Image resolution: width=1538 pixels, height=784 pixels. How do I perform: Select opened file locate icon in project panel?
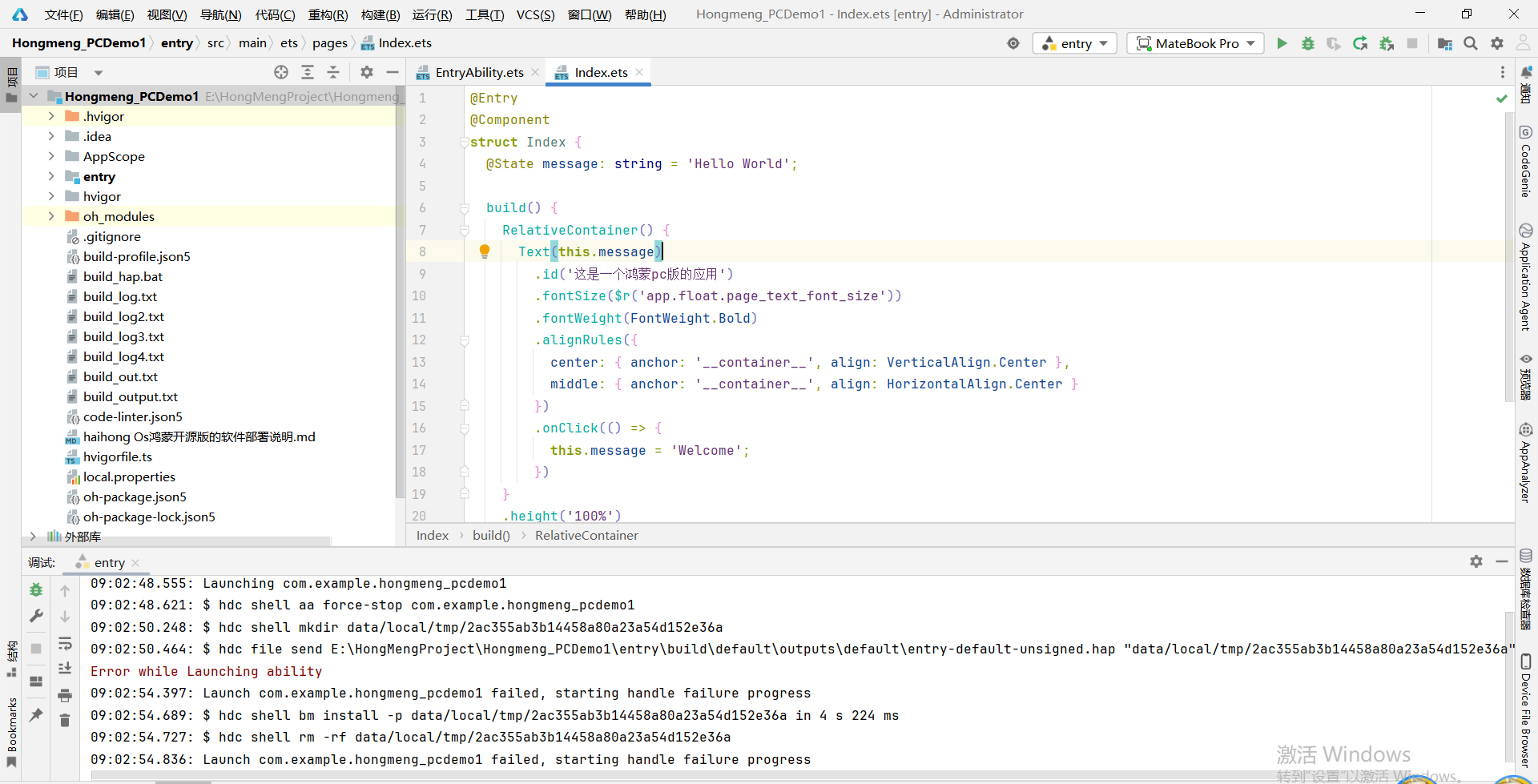tap(281, 72)
